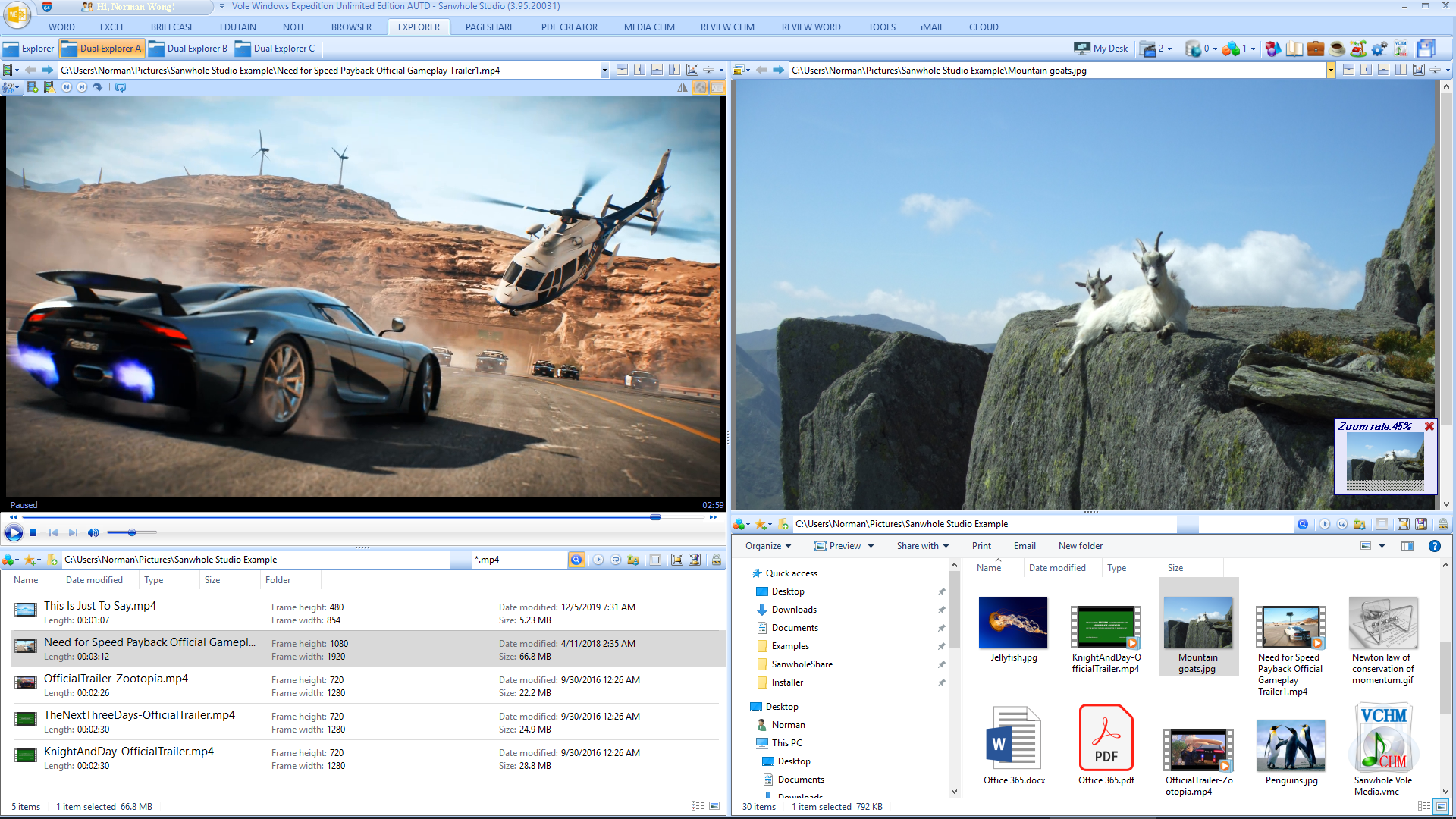Expand the right pane address path dropdown

[1331, 71]
